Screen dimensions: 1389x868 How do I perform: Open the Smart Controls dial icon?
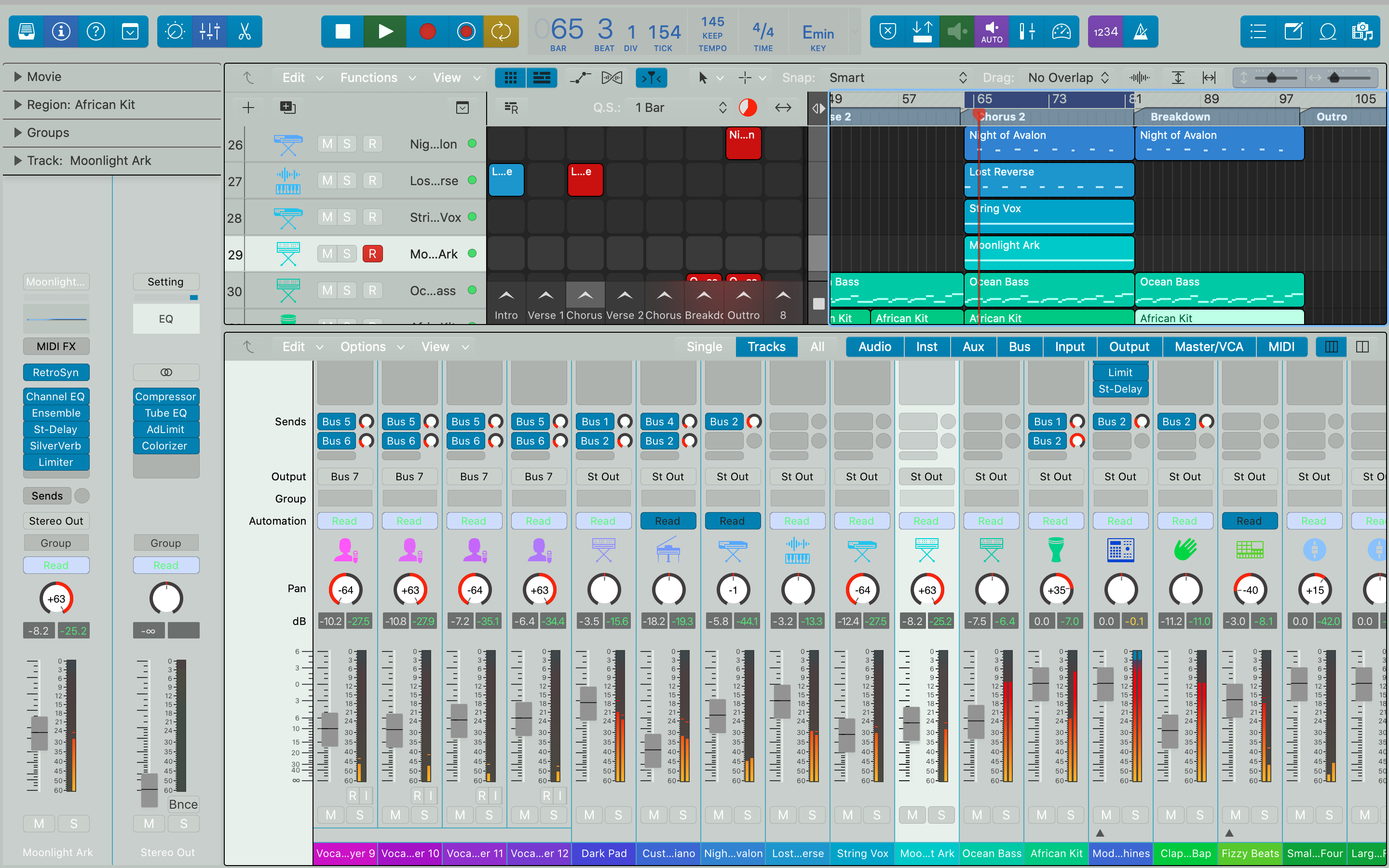[175, 31]
